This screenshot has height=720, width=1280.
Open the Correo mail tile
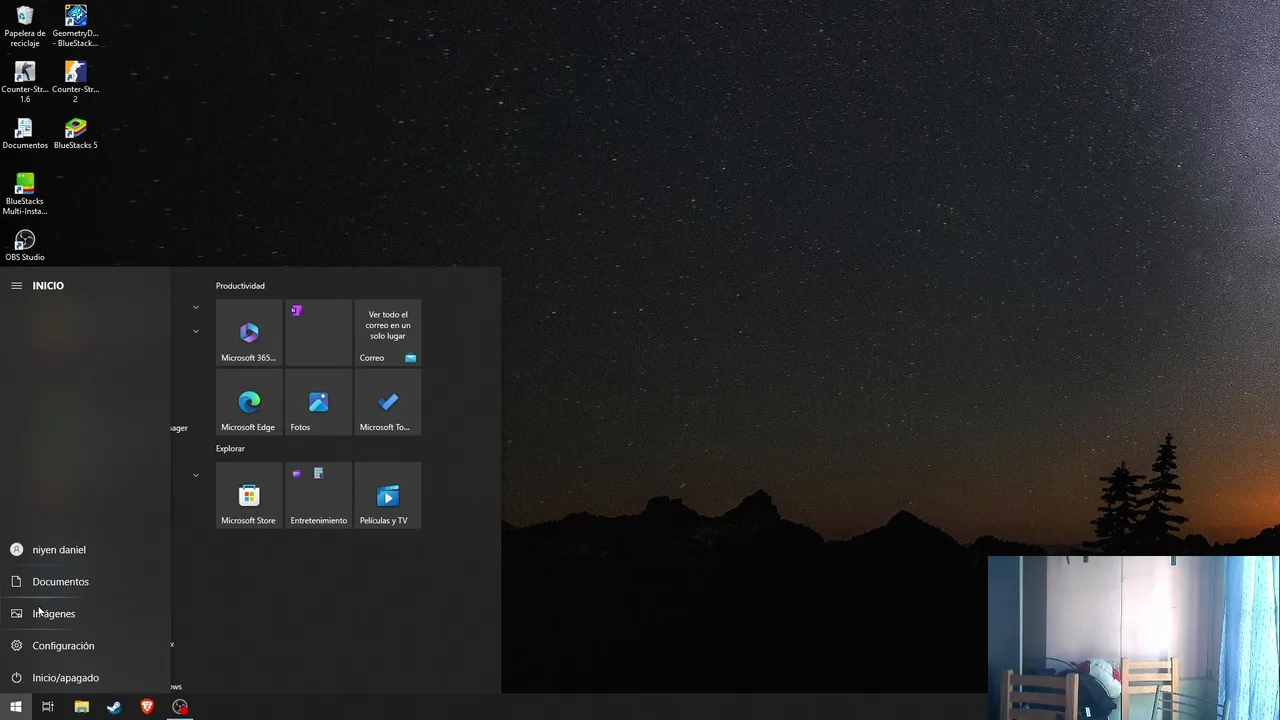click(x=388, y=333)
